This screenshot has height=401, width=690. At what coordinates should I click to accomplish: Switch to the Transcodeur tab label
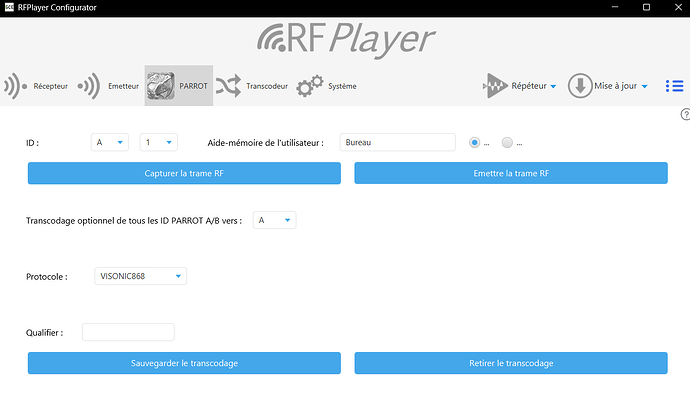pos(267,86)
